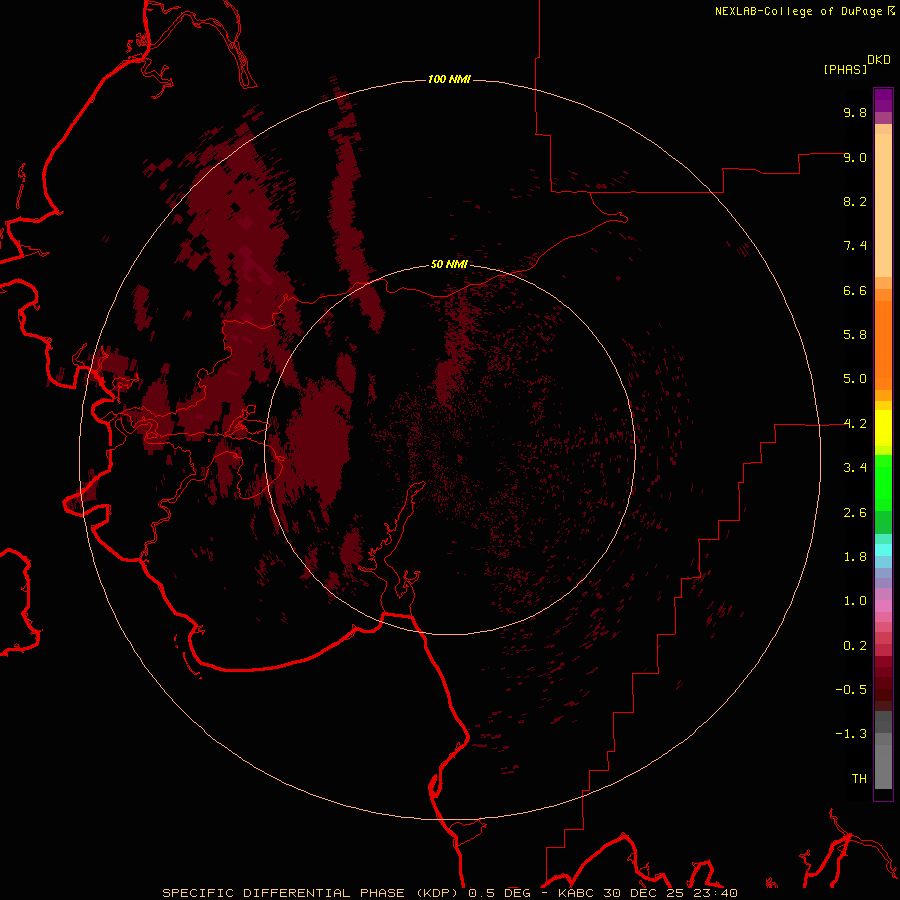Click the 8.2 legend scale value
Viewport: 900px width, 900px height.
(855, 201)
